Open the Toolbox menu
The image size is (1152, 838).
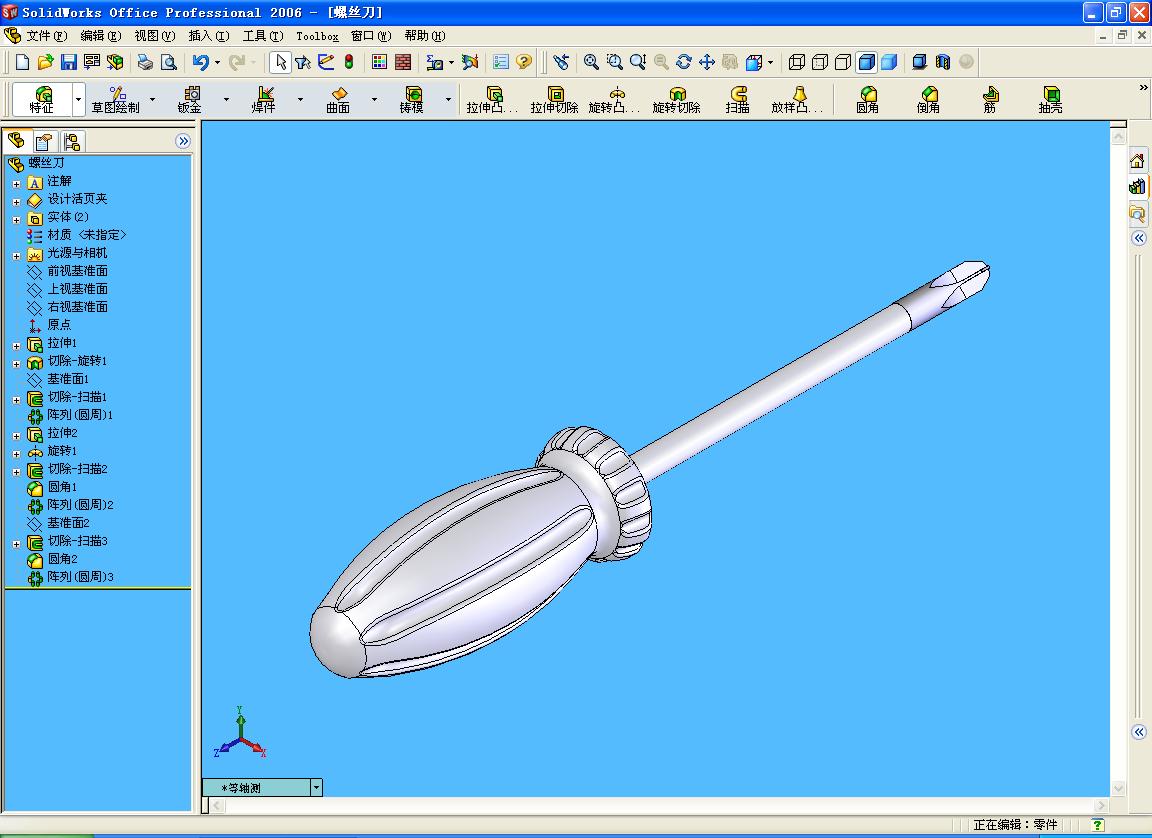(317, 36)
